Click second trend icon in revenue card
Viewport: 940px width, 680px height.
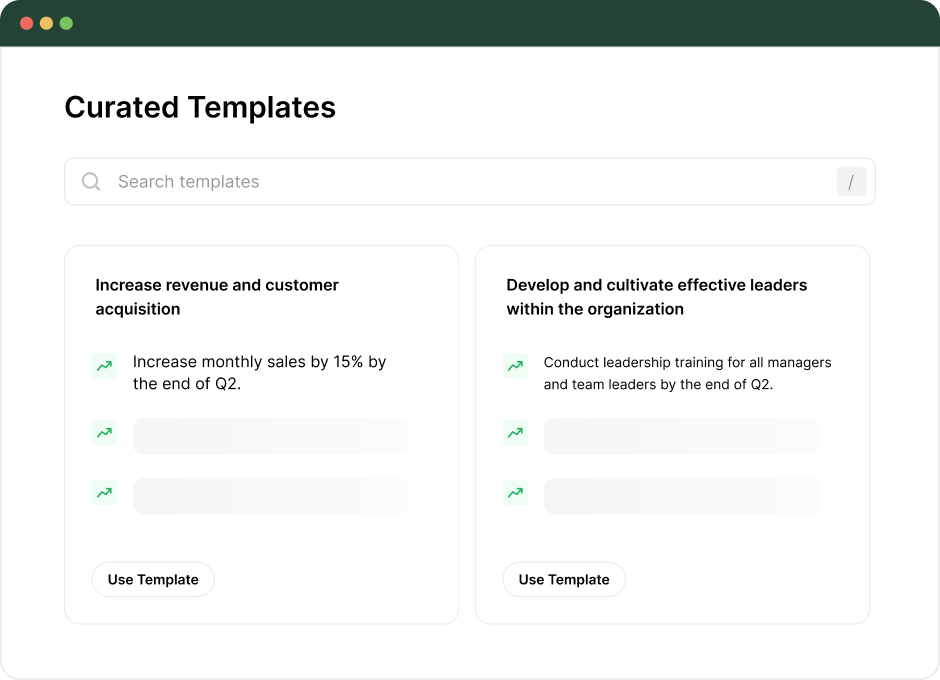click(x=104, y=432)
